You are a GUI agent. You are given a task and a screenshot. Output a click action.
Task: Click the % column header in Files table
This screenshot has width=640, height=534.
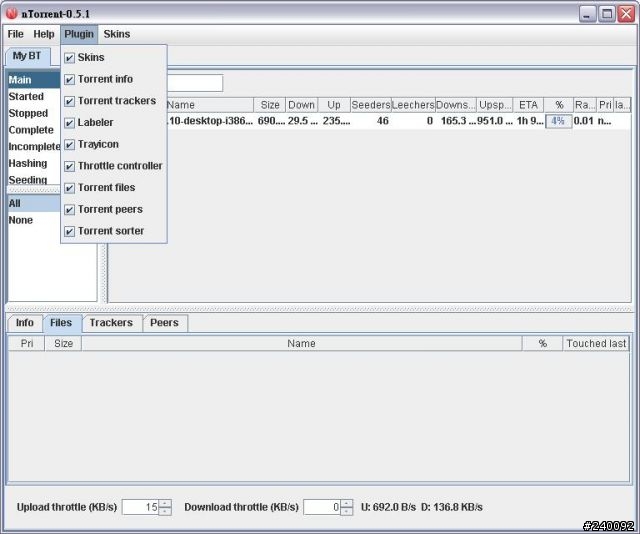click(x=542, y=343)
